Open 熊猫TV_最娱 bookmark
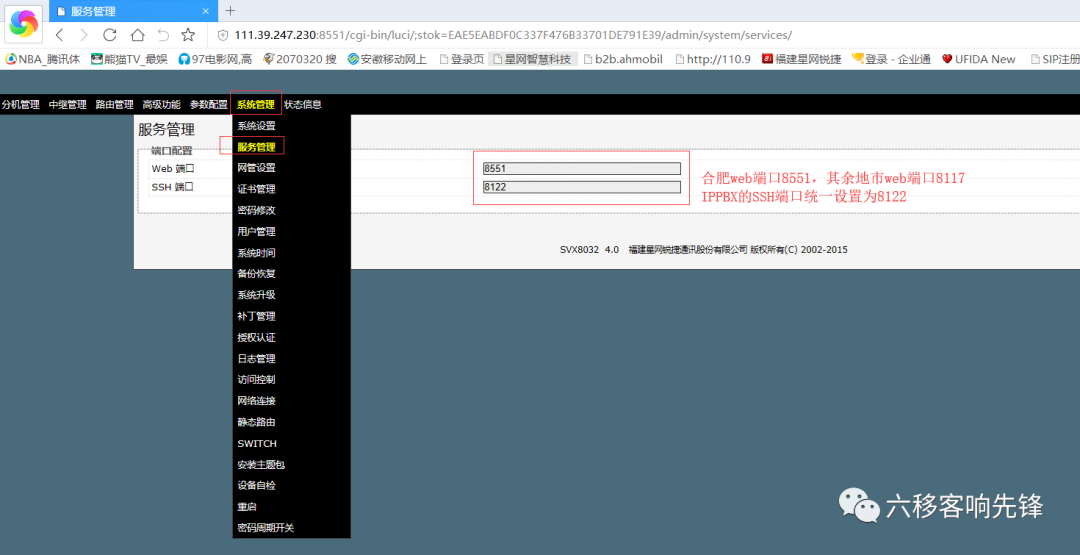The image size is (1080, 555). tap(129, 59)
